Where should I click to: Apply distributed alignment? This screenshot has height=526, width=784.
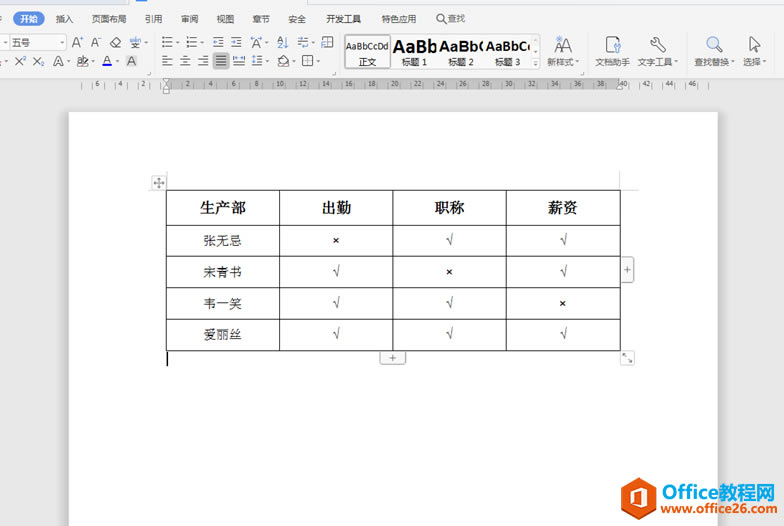click(239, 61)
